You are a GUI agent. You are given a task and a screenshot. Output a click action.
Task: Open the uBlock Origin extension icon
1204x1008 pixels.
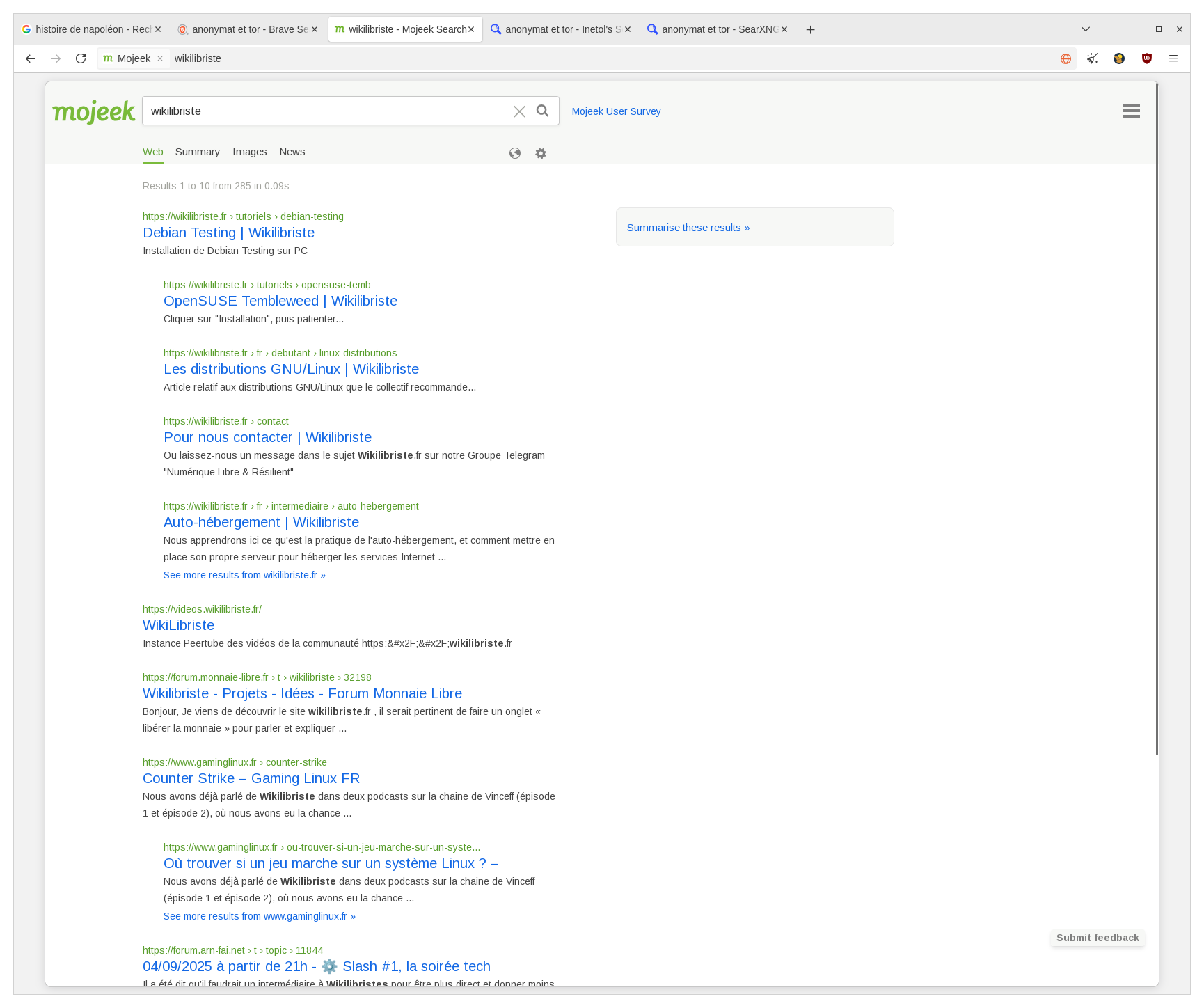pyautogui.click(x=1146, y=58)
